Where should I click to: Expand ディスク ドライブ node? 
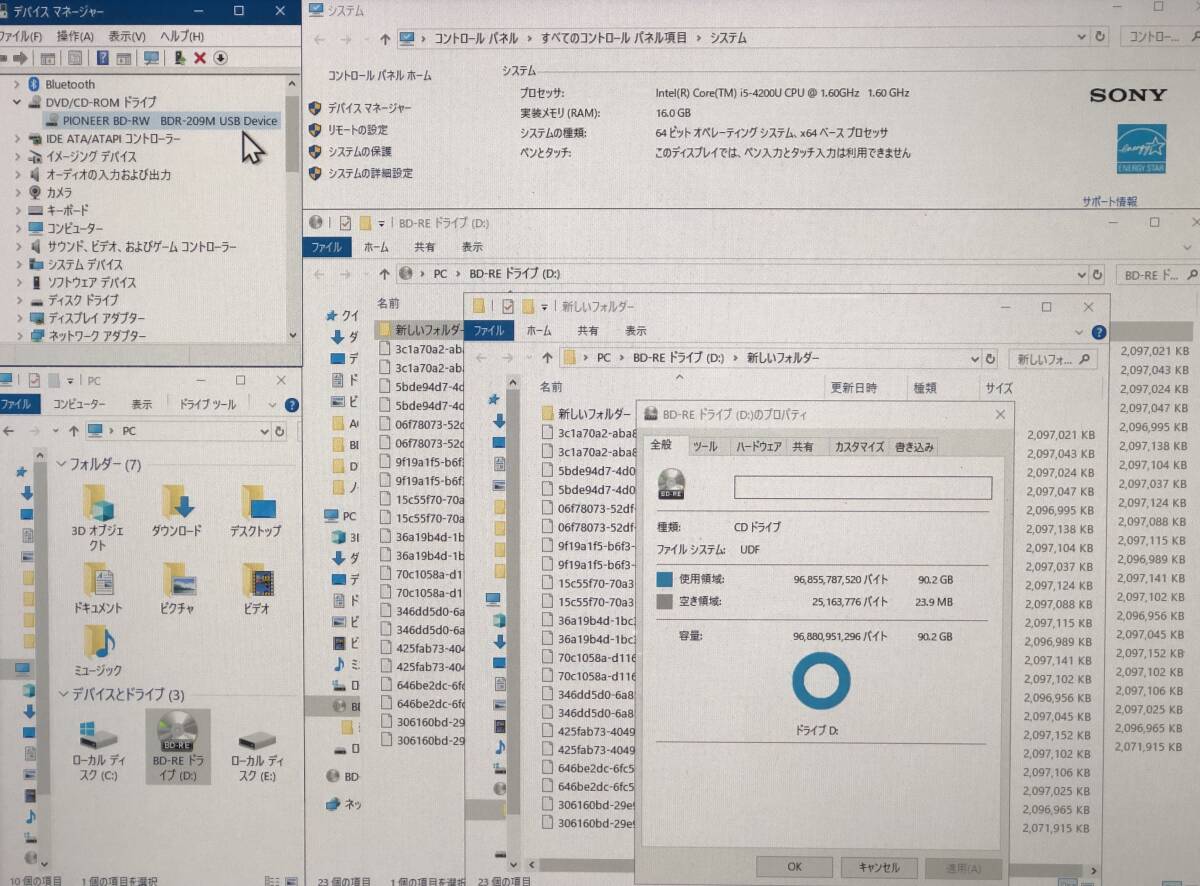(17, 300)
